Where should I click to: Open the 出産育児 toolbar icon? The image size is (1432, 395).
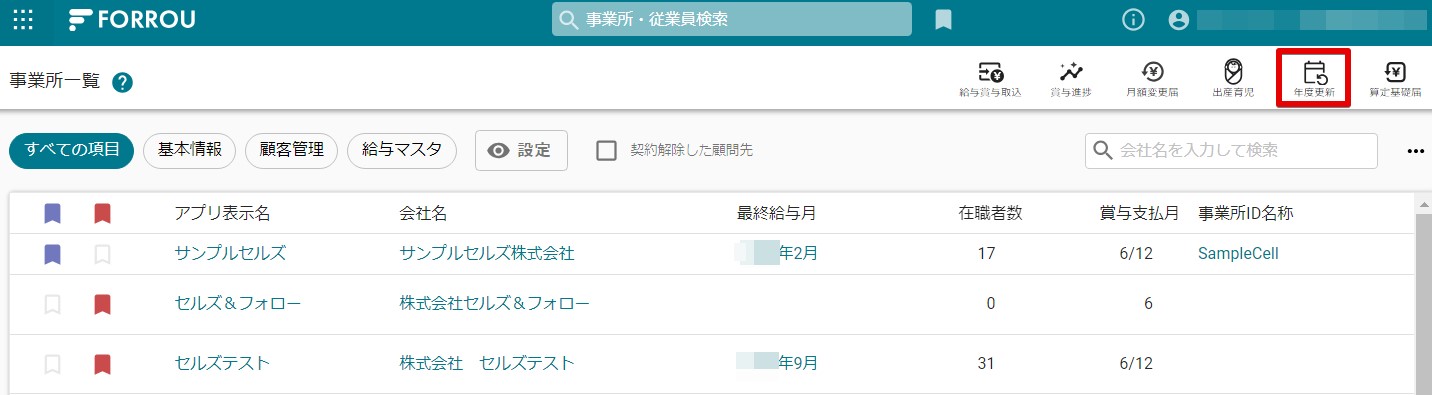click(x=1233, y=79)
